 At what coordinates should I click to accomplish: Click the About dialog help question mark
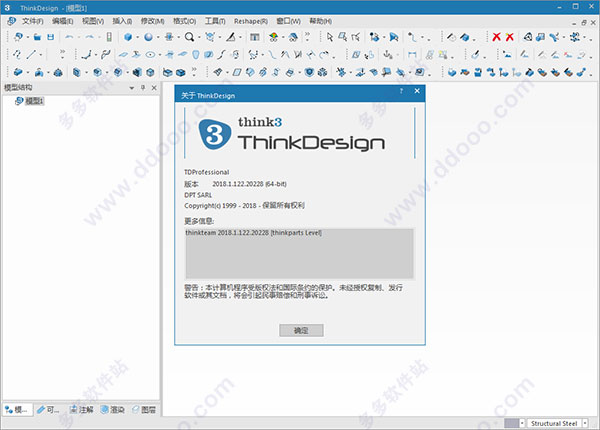[x=401, y=91]
